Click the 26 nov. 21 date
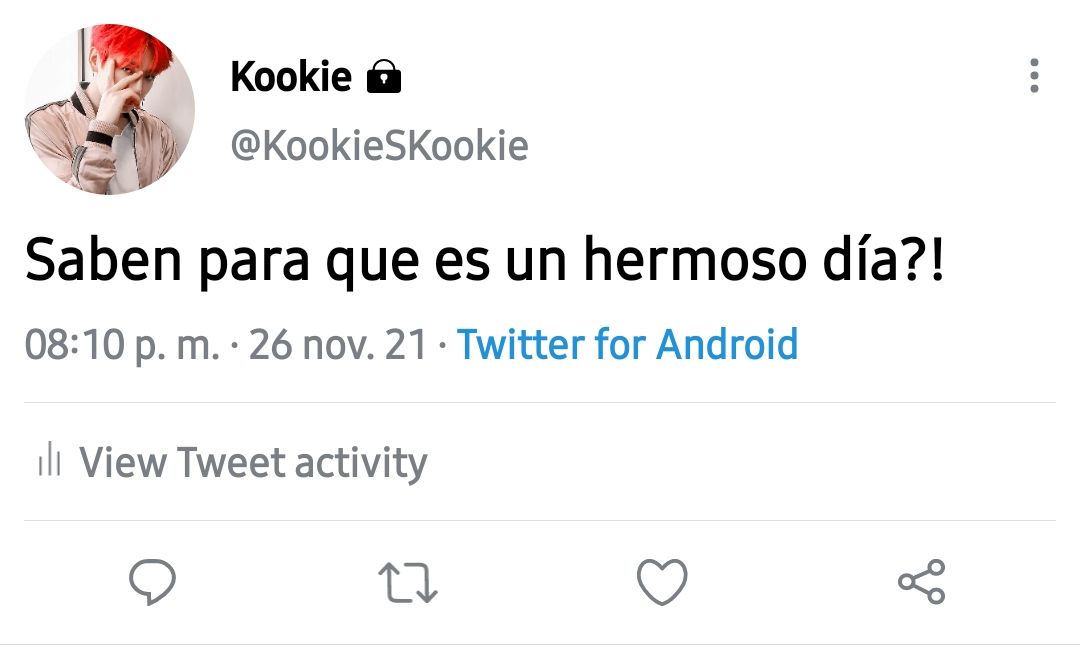 click(x=338, y=344)
